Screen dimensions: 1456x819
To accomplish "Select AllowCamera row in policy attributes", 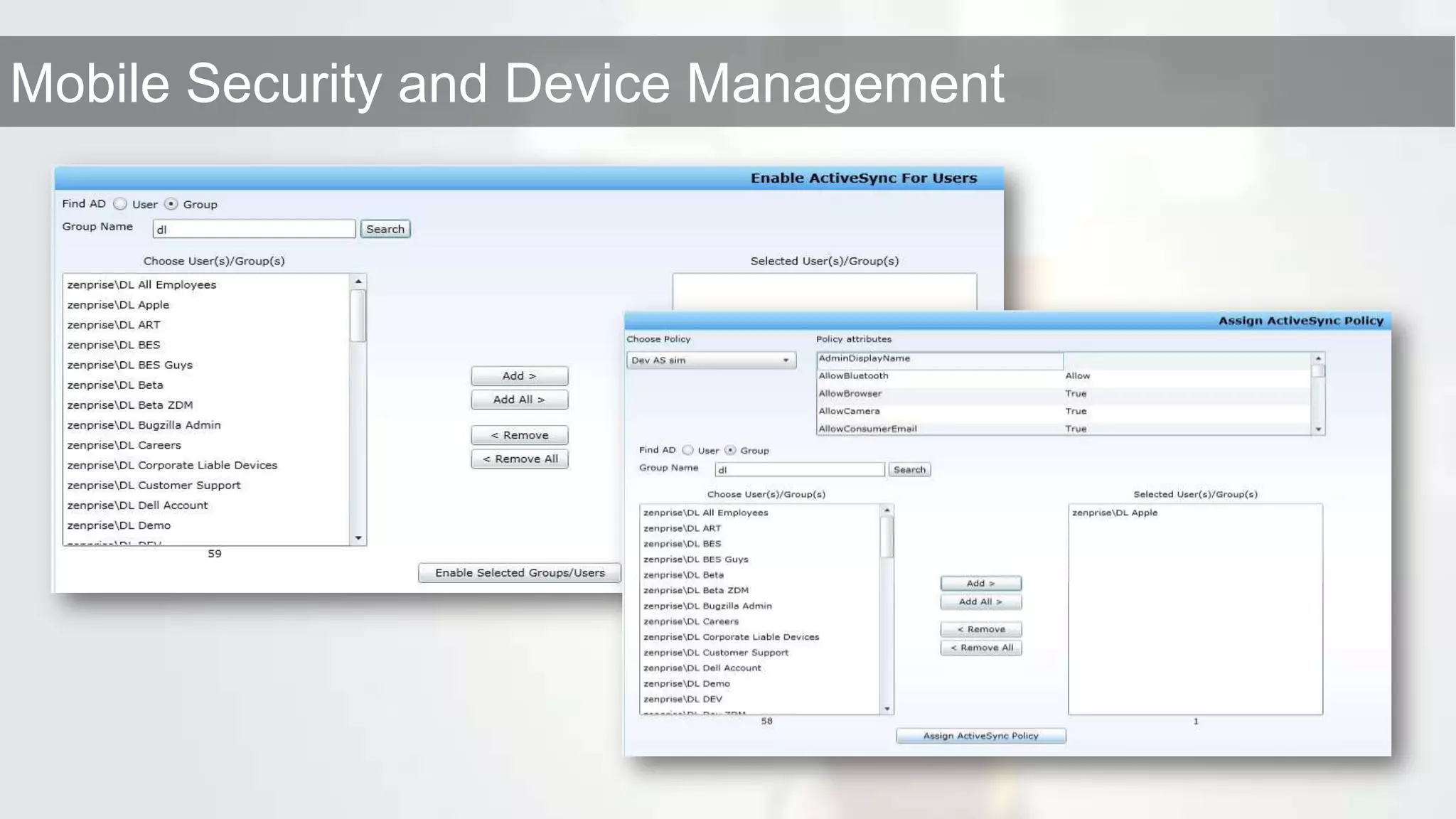I will click(849, 411).
